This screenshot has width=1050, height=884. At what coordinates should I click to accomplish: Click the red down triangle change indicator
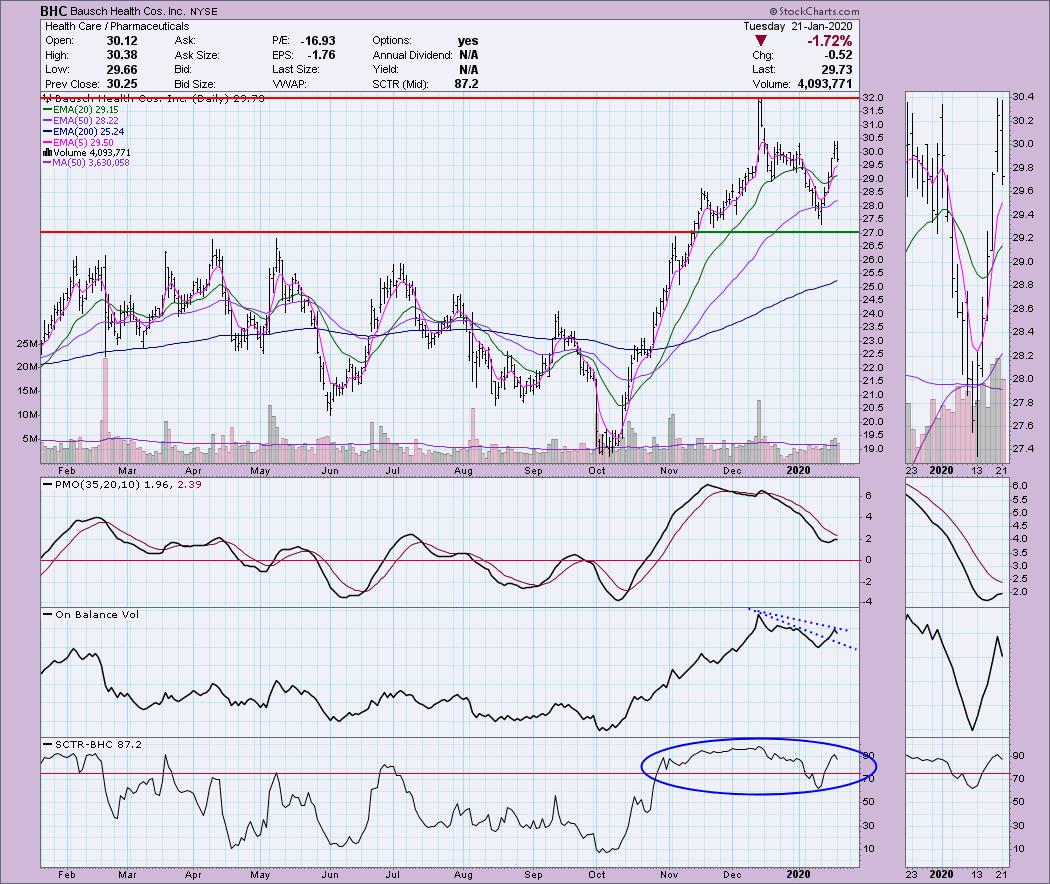tap(761, 41)
